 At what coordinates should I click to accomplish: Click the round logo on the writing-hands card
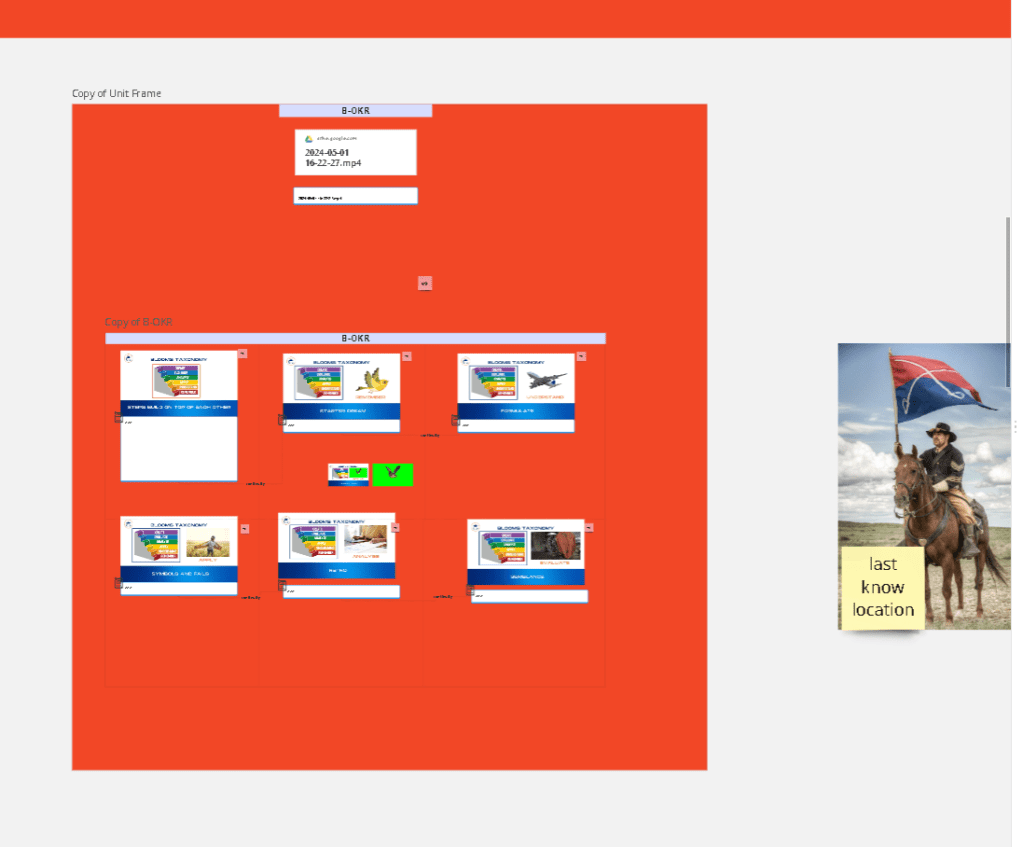(x=286, y=520)
